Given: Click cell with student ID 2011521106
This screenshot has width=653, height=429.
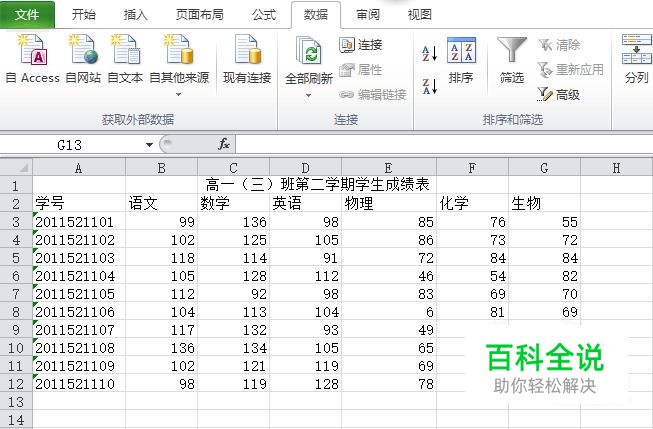Looking at the screenshot, I should tap(79, 312).
